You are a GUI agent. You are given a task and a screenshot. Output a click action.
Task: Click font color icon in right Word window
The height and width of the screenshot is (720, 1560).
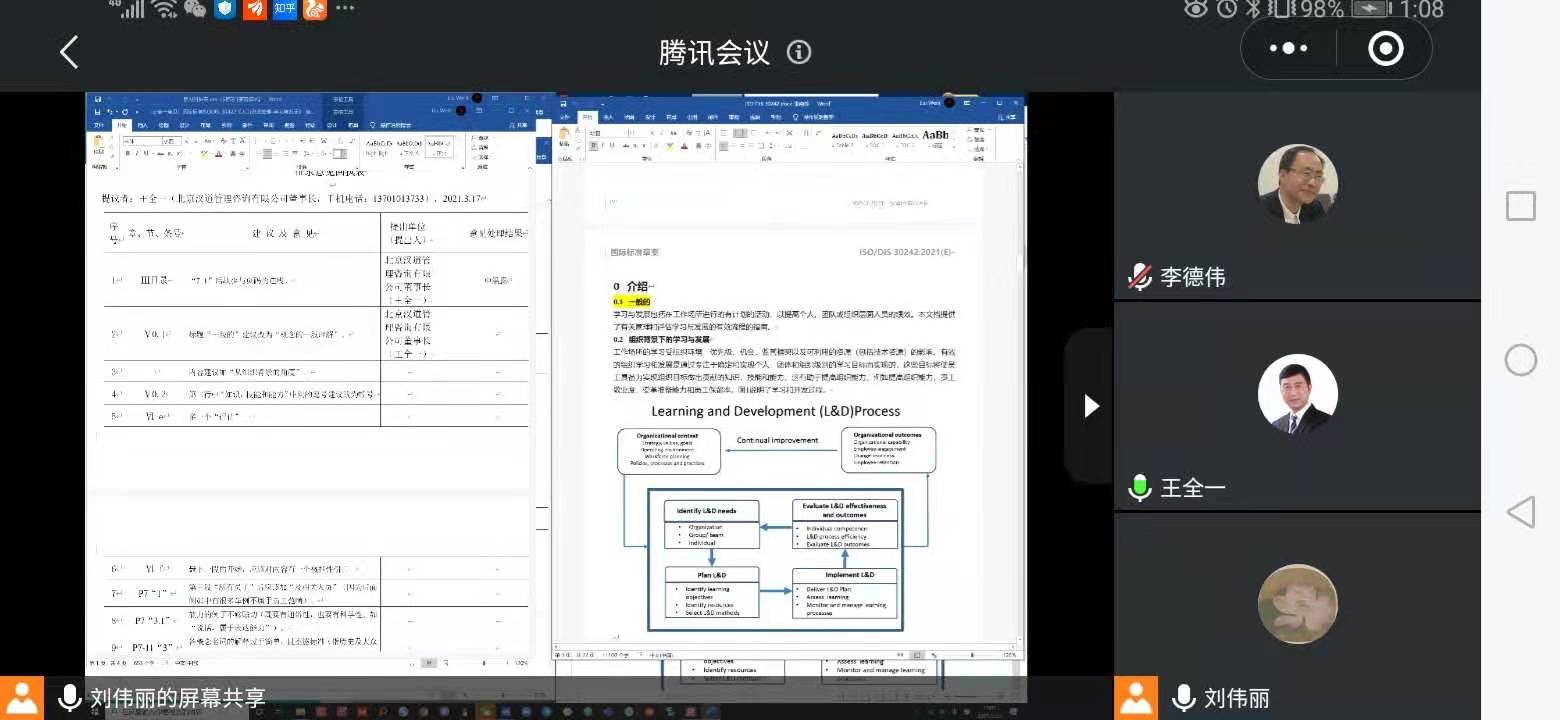(684, 146)
